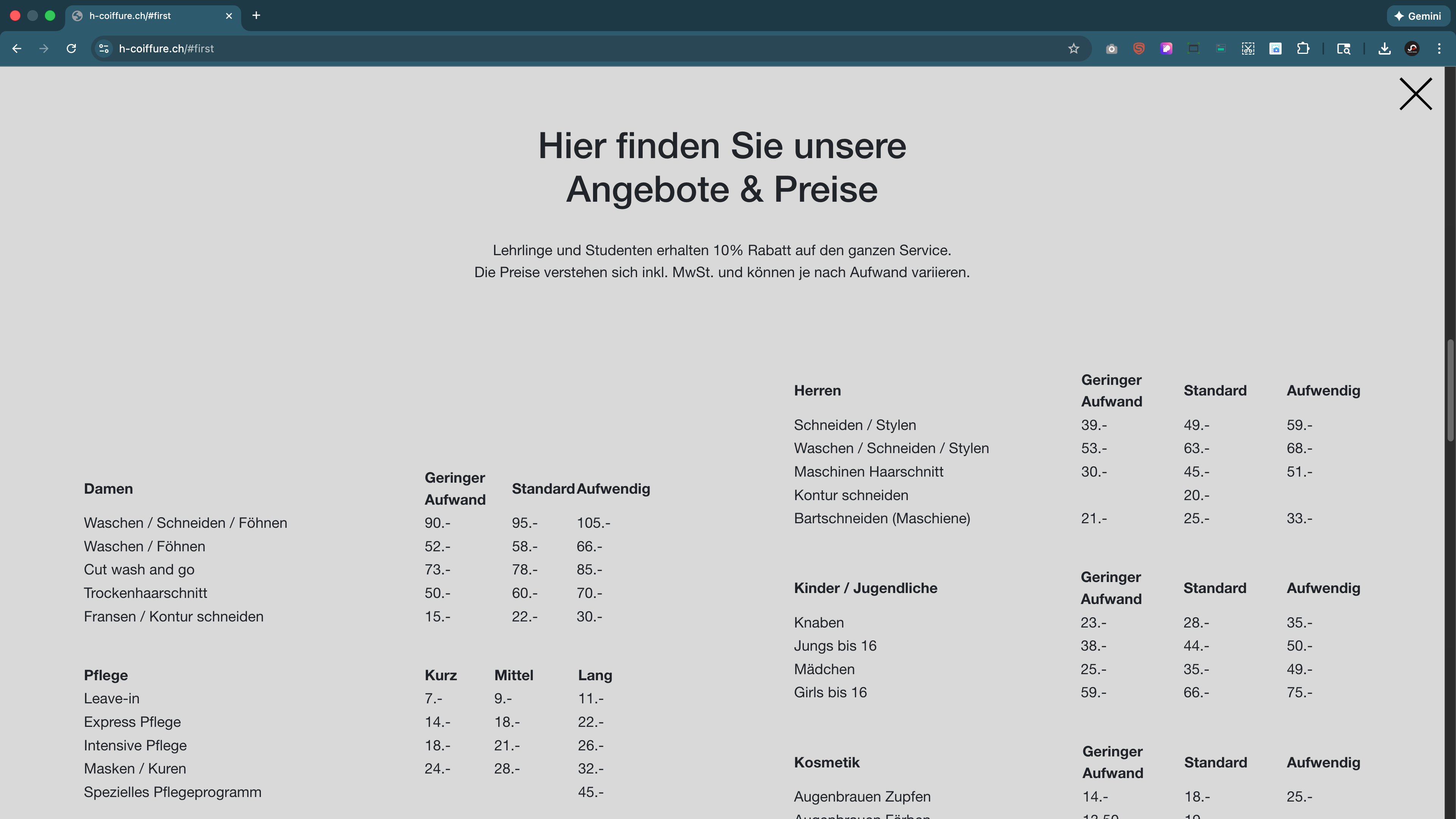Open Chrome three-dot menu
Image resolution: width=1456 pixels, height=819 pixels.
(x=1439, y=49)
